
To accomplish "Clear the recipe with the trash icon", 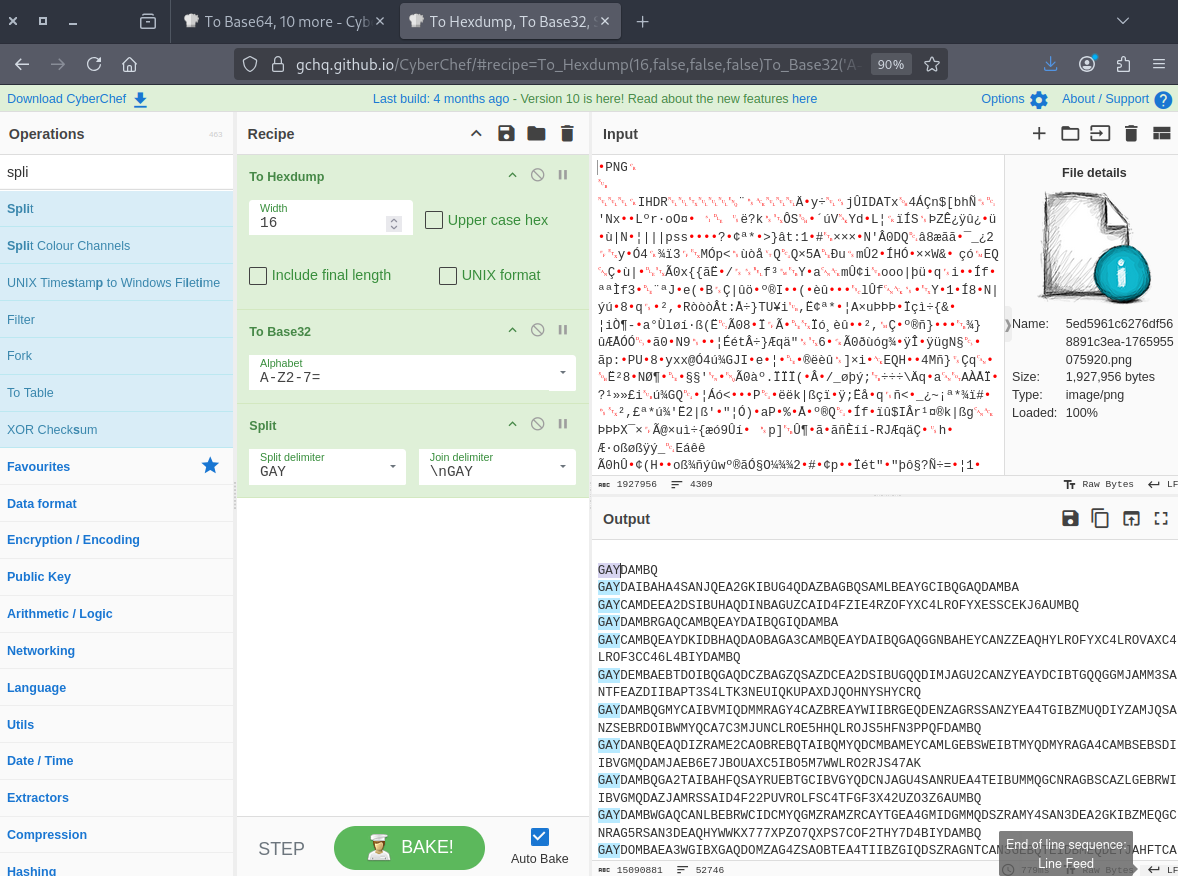I will coord(567,134).
